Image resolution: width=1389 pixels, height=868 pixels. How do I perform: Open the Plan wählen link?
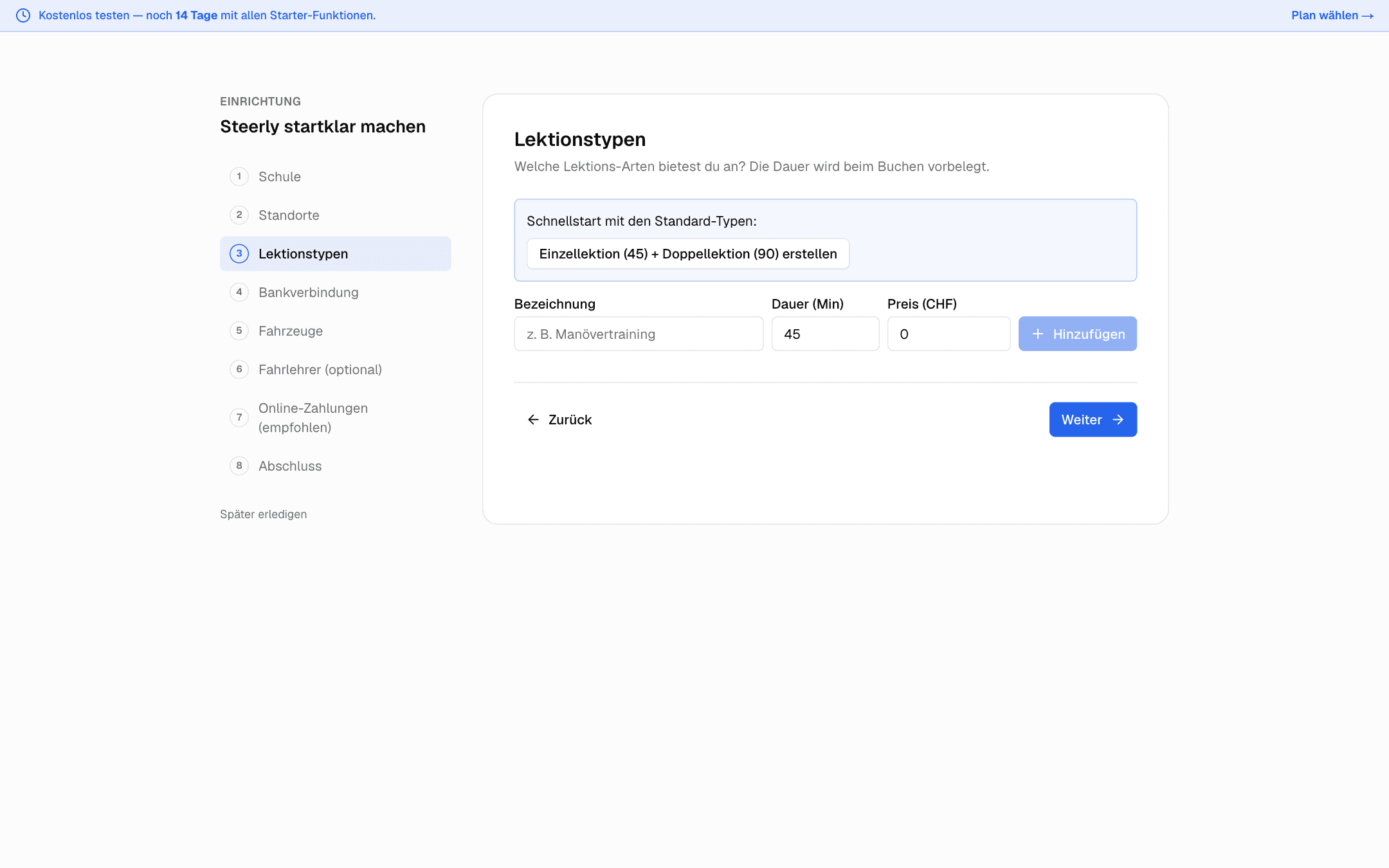[x=1332, y=15]
